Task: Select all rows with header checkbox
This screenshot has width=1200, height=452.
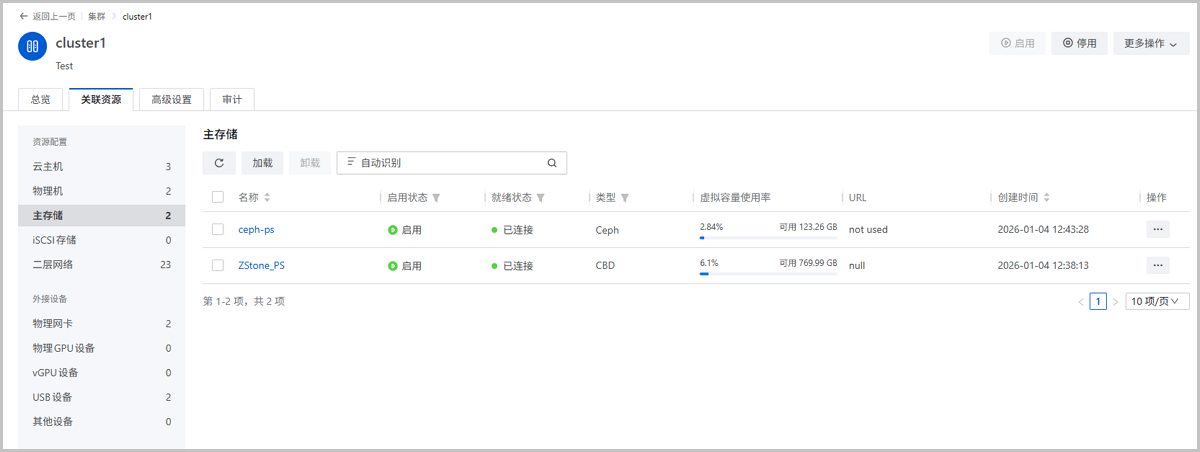Action: pos(218,198)
